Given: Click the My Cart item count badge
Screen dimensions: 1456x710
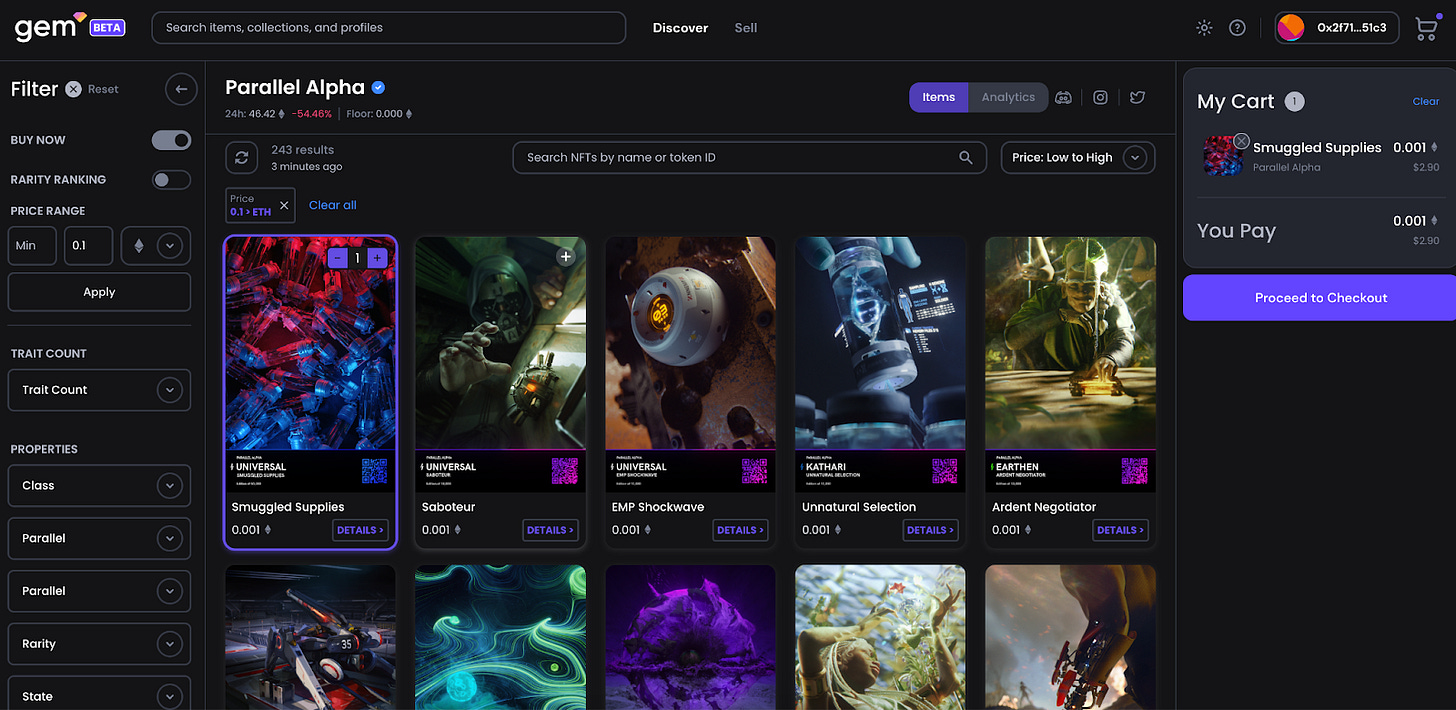Looking at the screenshot, I should tap(1294, 101).
